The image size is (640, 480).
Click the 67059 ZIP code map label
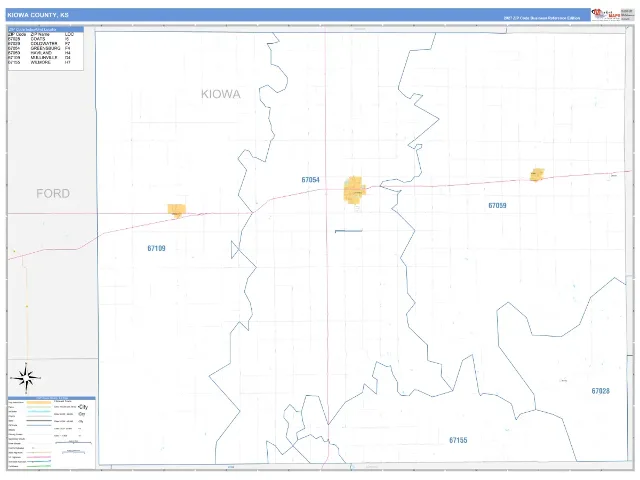(497, 205)
